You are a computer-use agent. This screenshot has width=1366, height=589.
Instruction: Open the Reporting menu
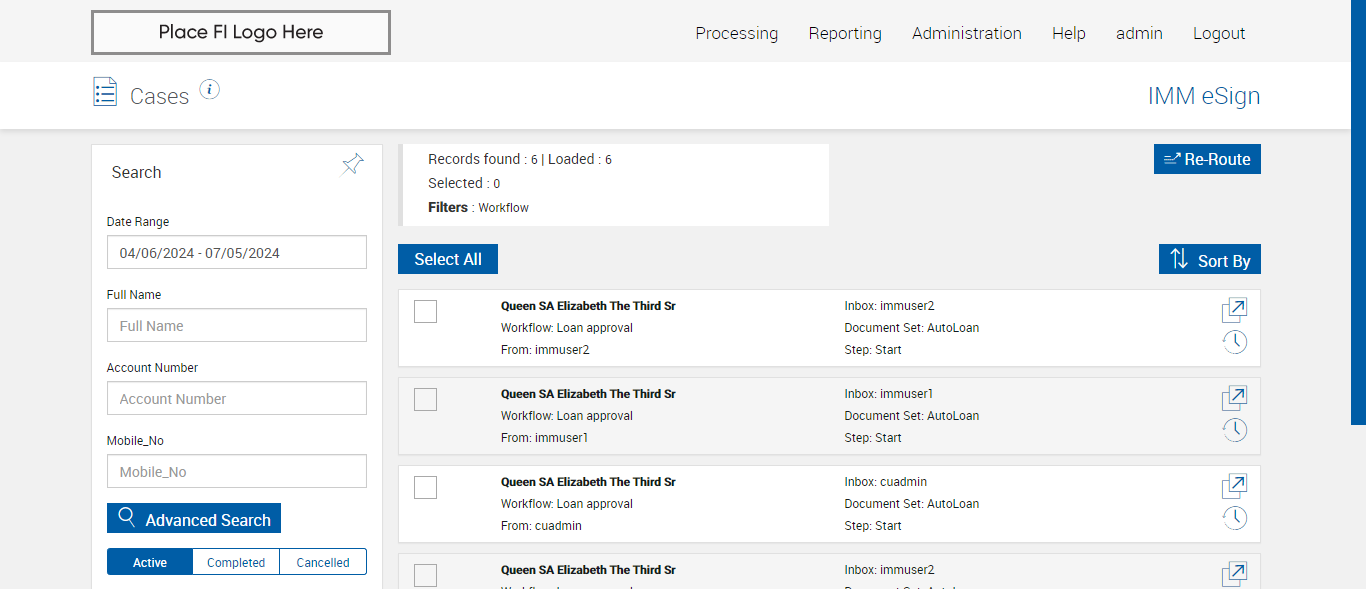click(x=845, y=33)
